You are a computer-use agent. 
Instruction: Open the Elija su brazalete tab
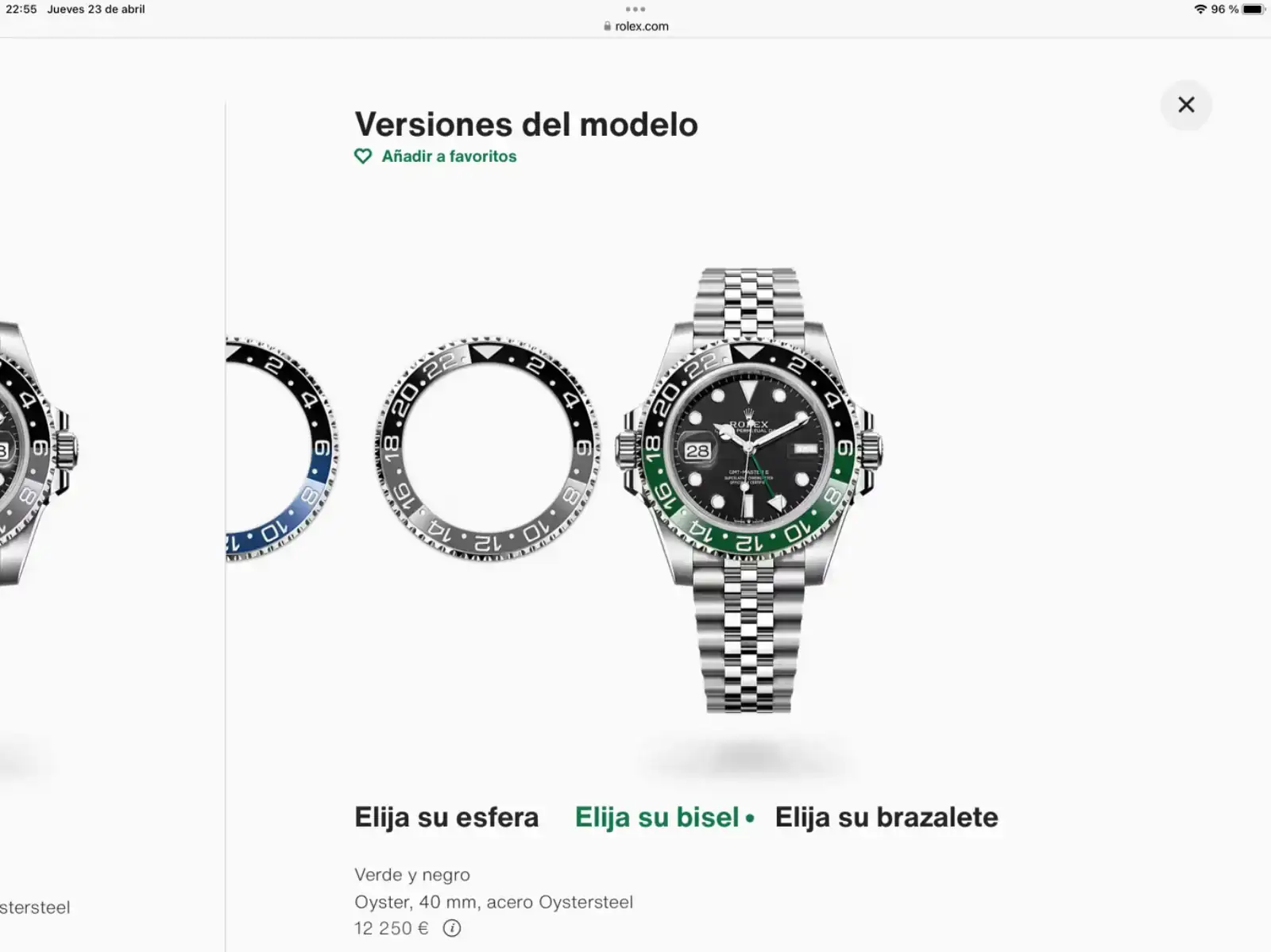[887, 817]
